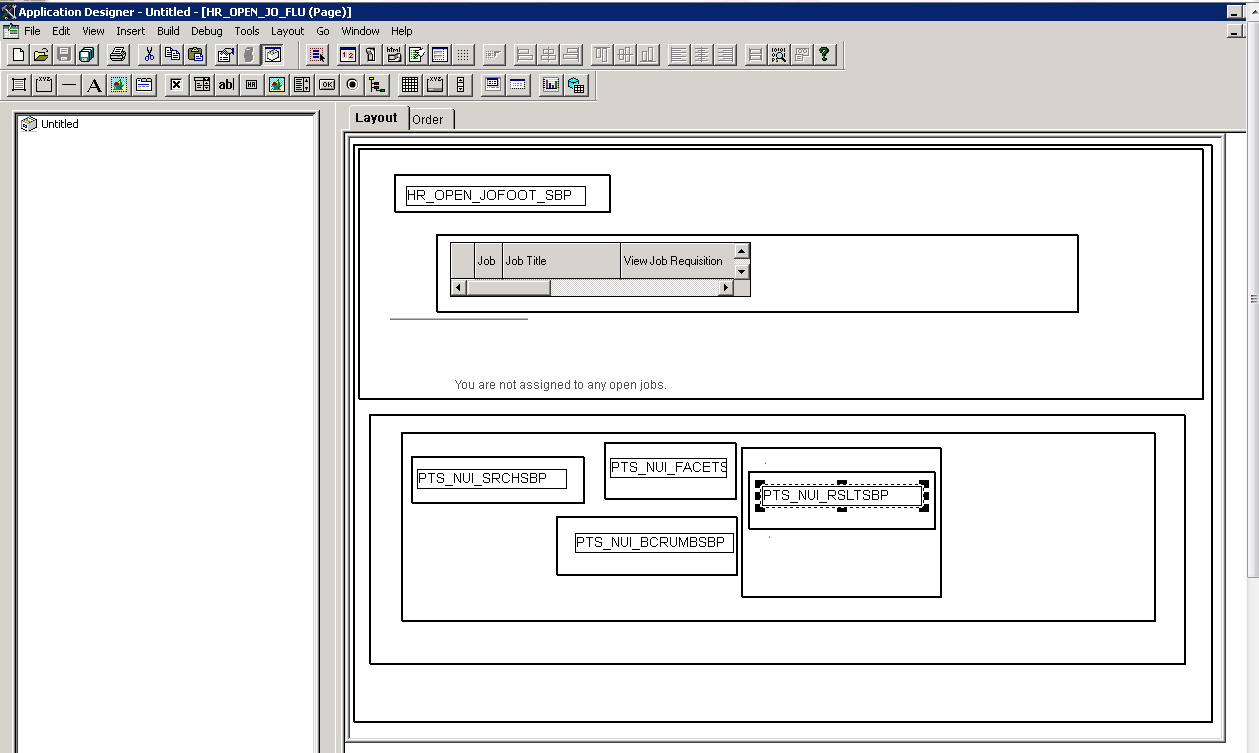
Task: Click the New definition icon
Action: [18, 54]
